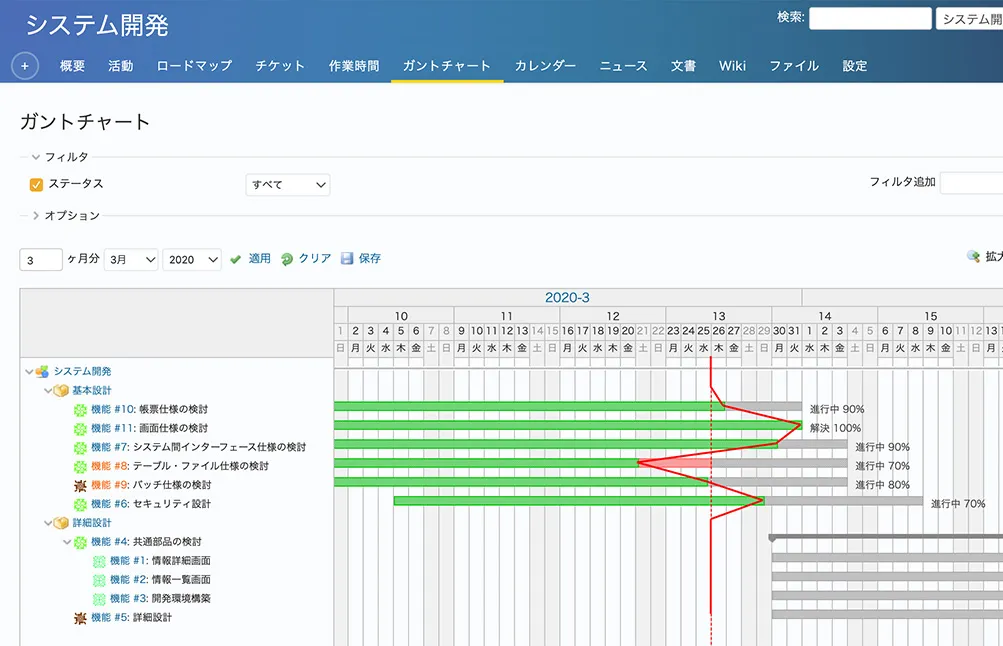Screen dimensions: 1003x646
Task: Click the green icon beside 機能 #10
Action: tap(80, 410)
